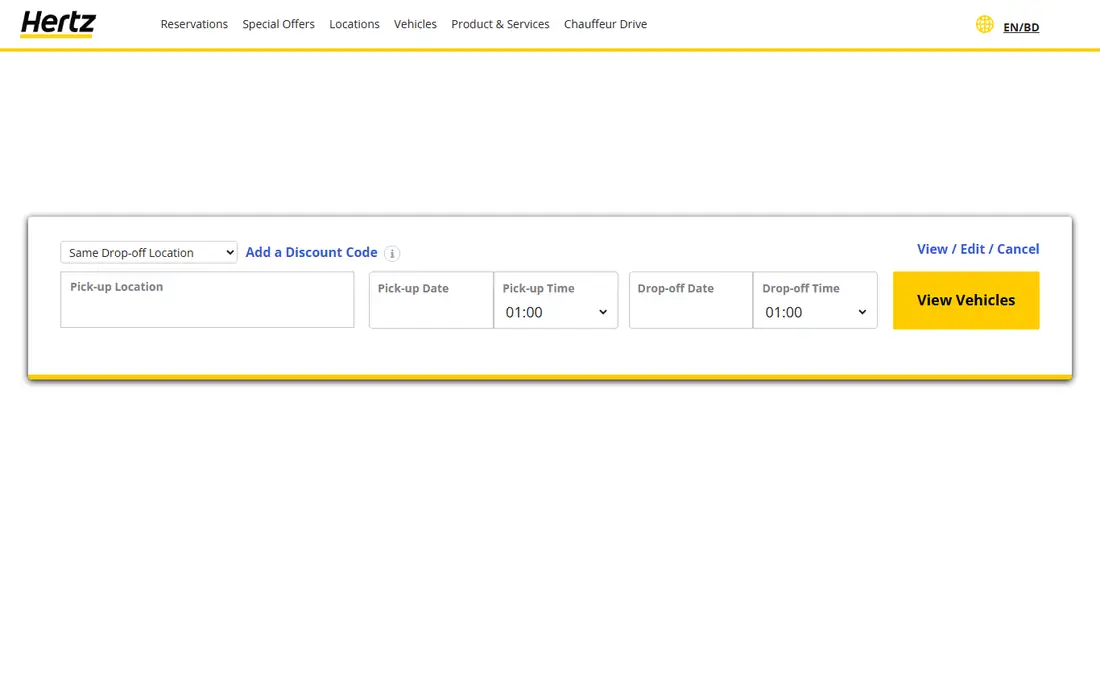
Task: Open the Vehicles menu
Action: 415,24
